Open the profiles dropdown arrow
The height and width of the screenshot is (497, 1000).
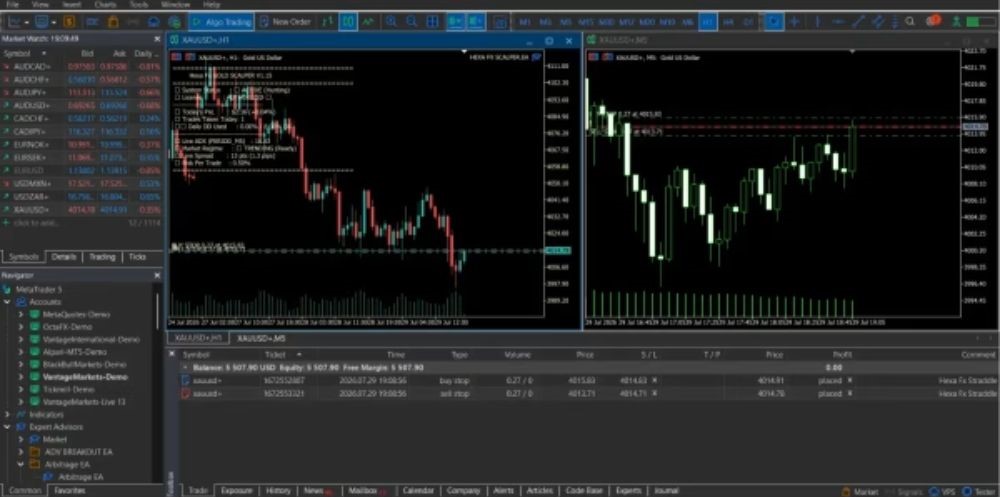click(55, 22)
